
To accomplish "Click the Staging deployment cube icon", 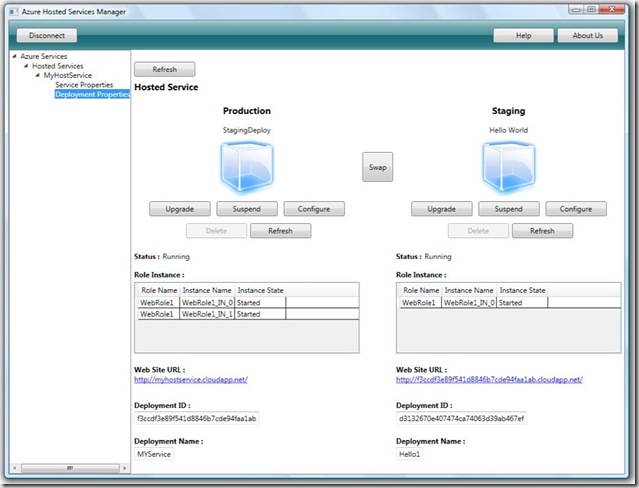I will (508, 166).
